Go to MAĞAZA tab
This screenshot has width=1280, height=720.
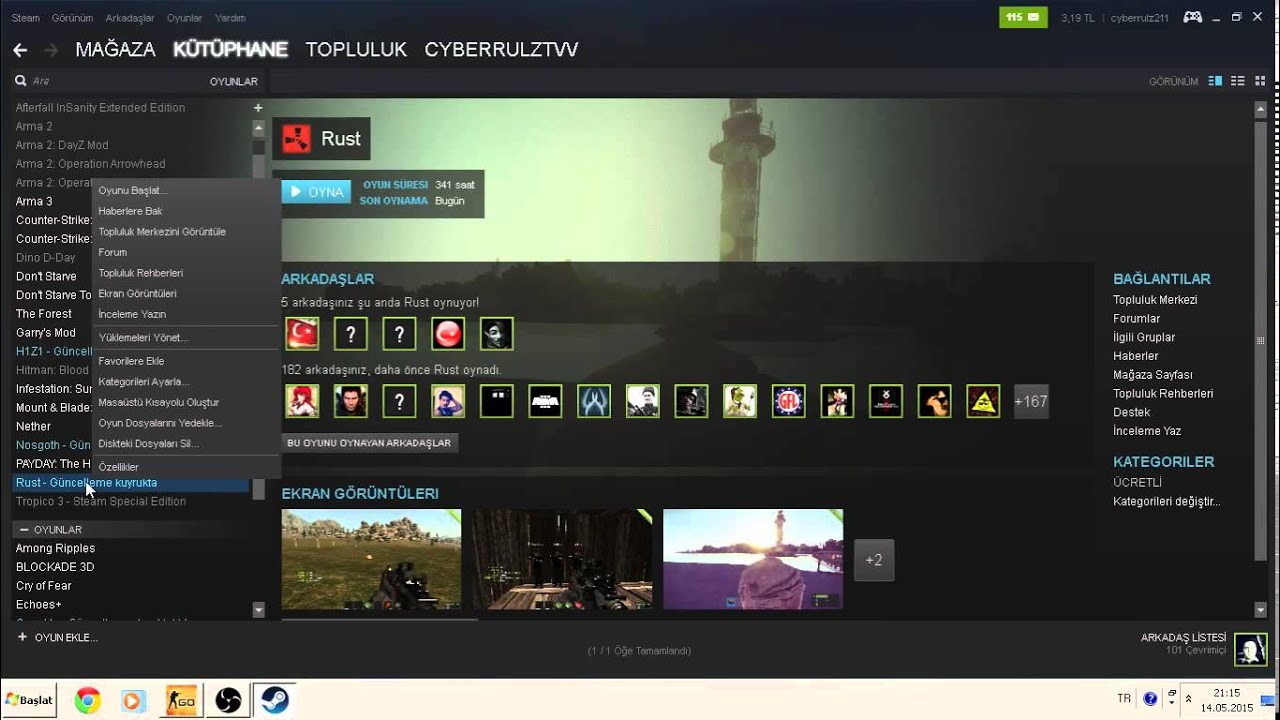[116, 49]
